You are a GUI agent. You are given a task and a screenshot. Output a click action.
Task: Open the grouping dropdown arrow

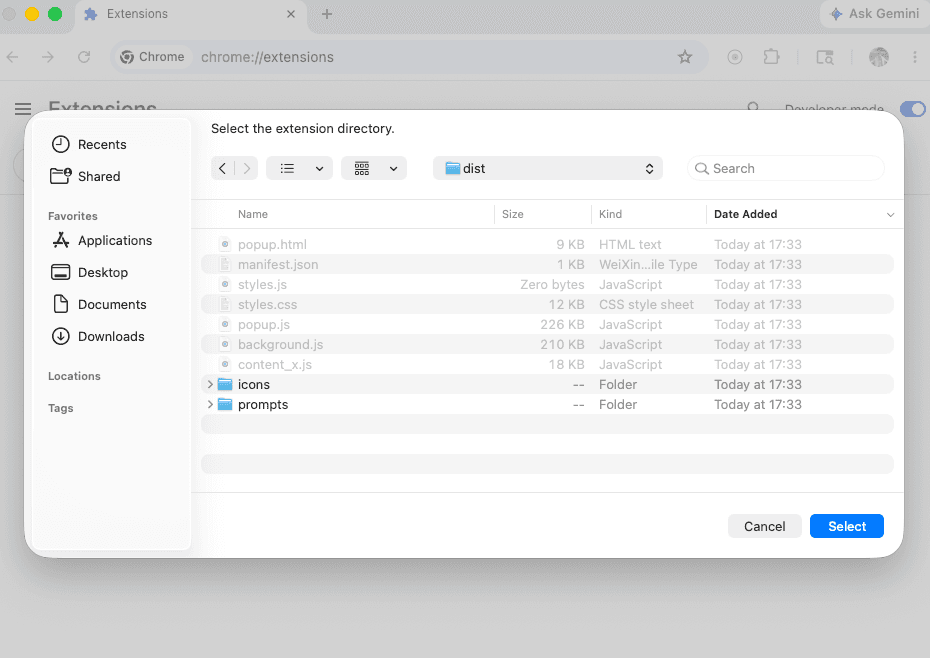pos(393,169)
